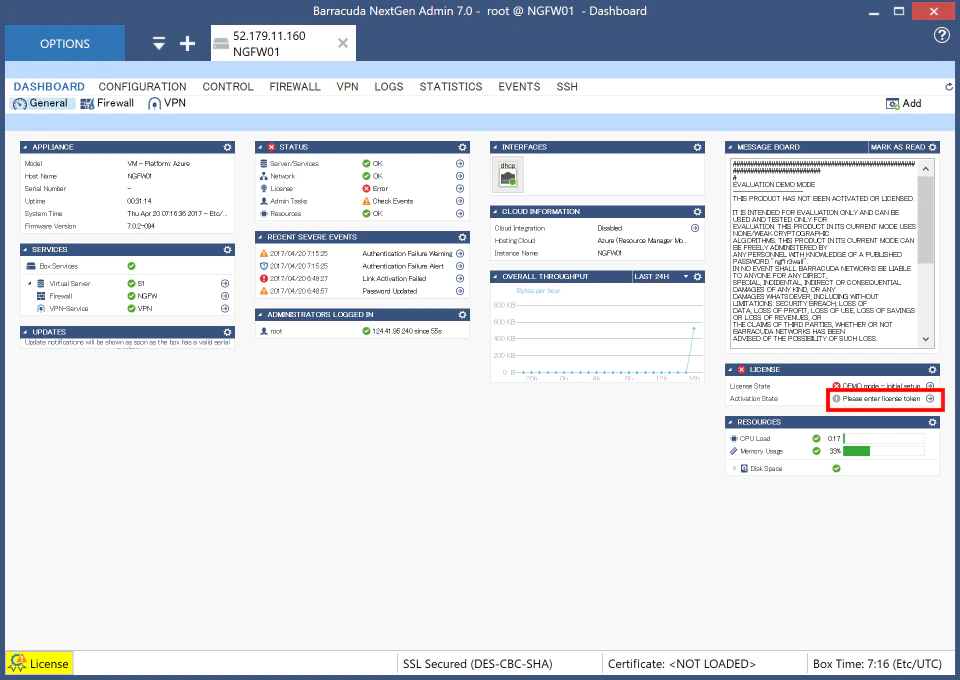Open the FIREWALL tab
This screenshot has width=960, height=680.
[295, 87]
